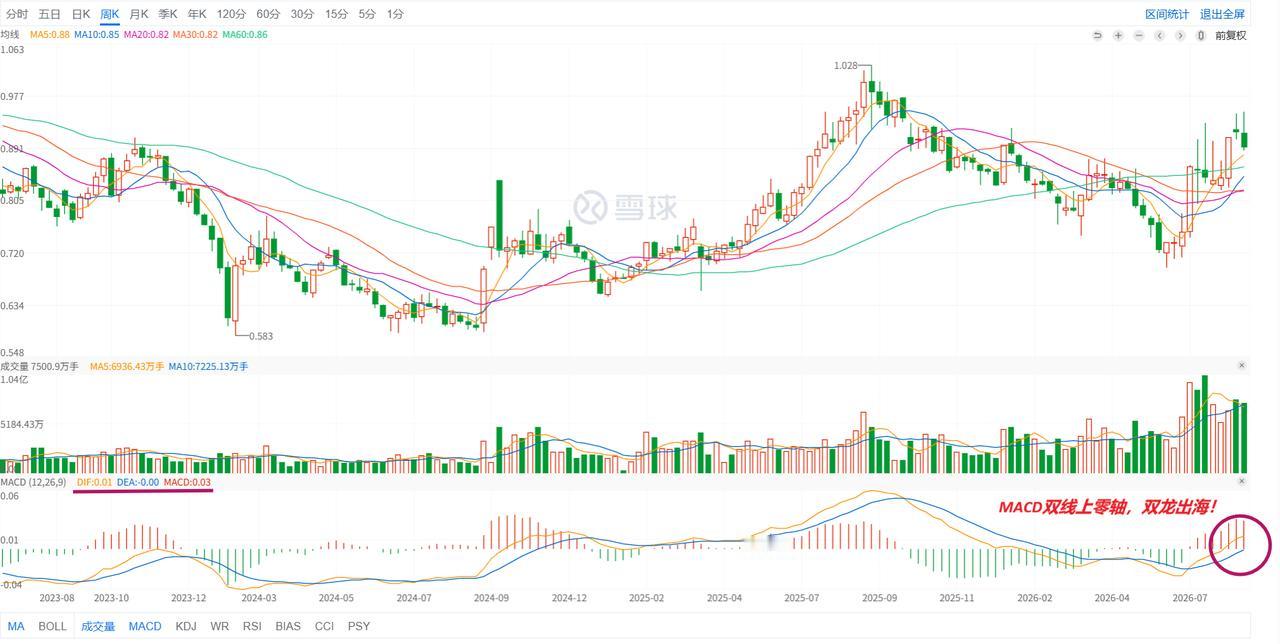Screen dimensions: 1280x644
Task: Open the 前复权 adjustment dropdown
Action: tap(1231, 35)
